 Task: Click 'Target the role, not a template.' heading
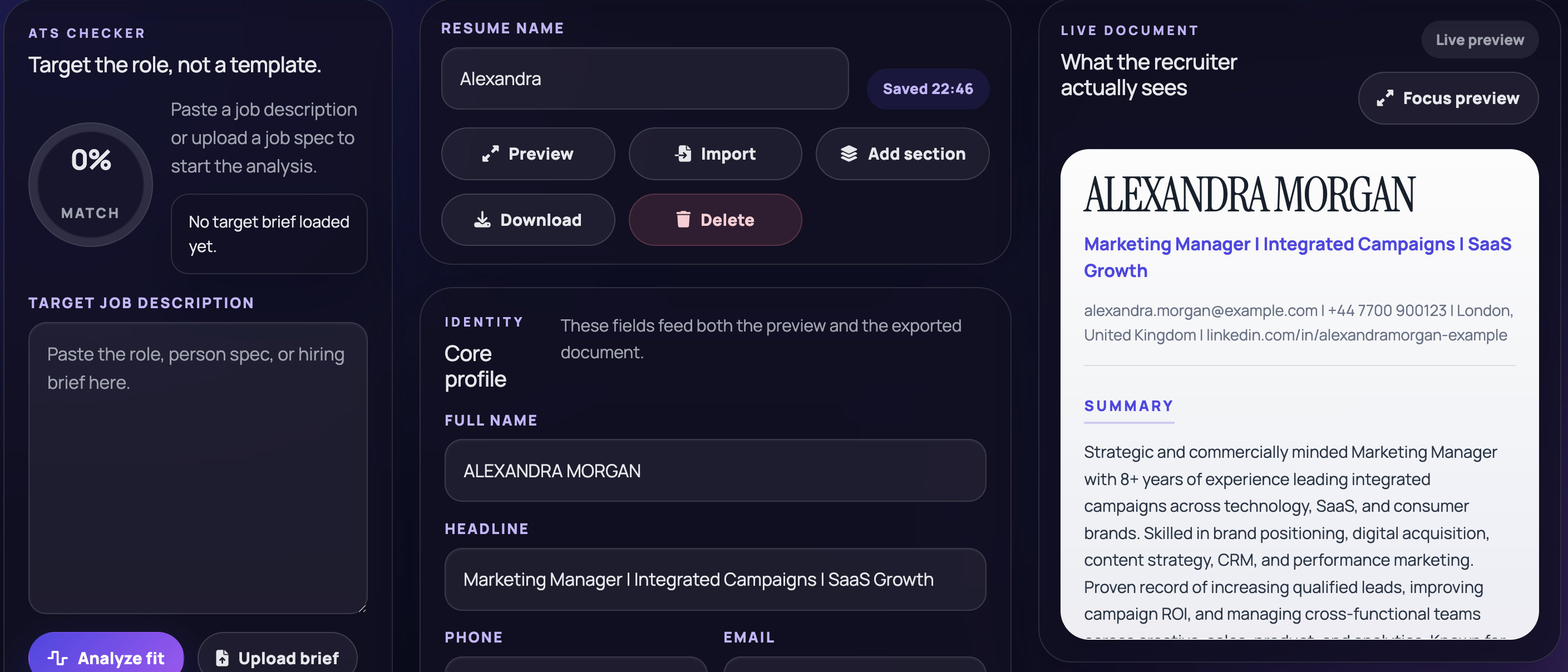[x=175, y=65]
